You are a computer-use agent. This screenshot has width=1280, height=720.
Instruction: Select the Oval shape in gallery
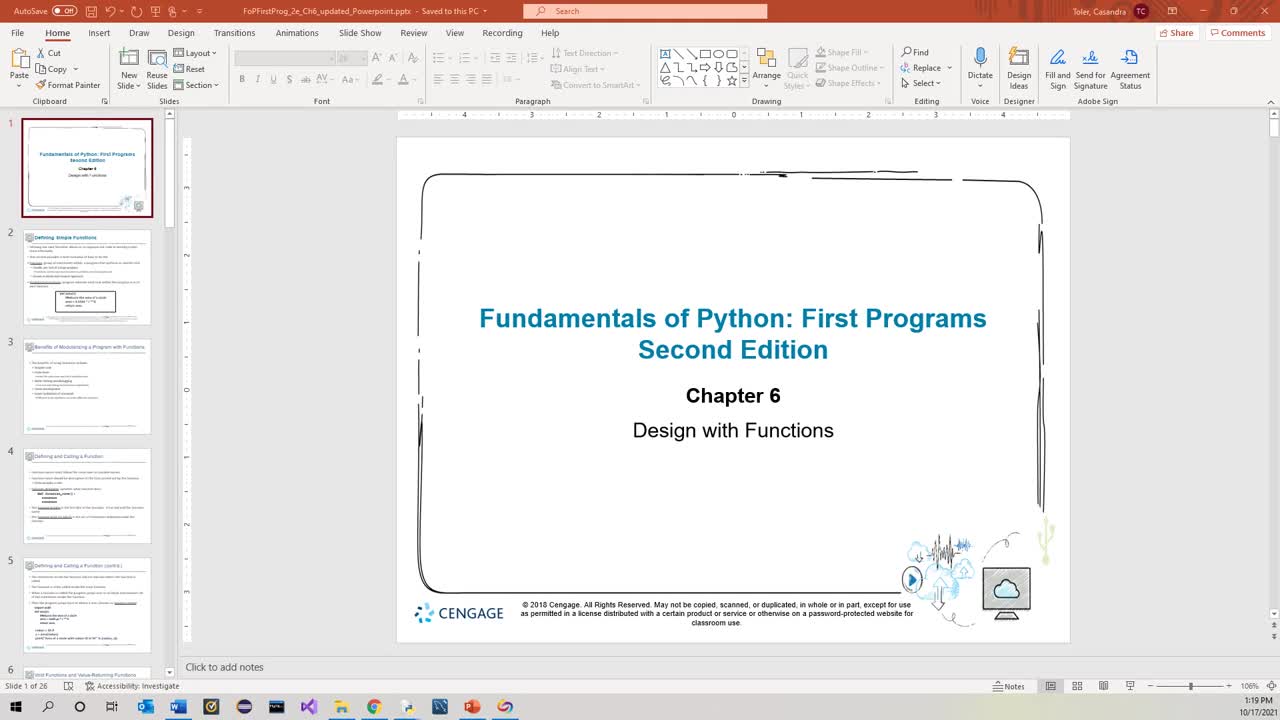point(718,54)
